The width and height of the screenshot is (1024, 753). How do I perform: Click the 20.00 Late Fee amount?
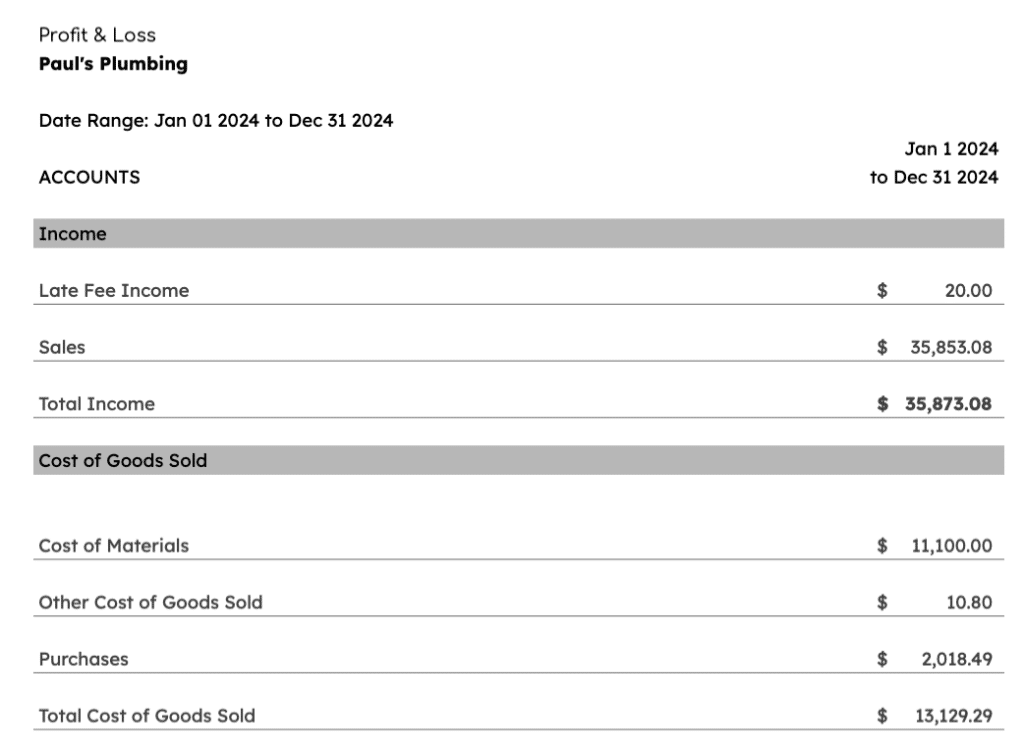pos(967,291)
